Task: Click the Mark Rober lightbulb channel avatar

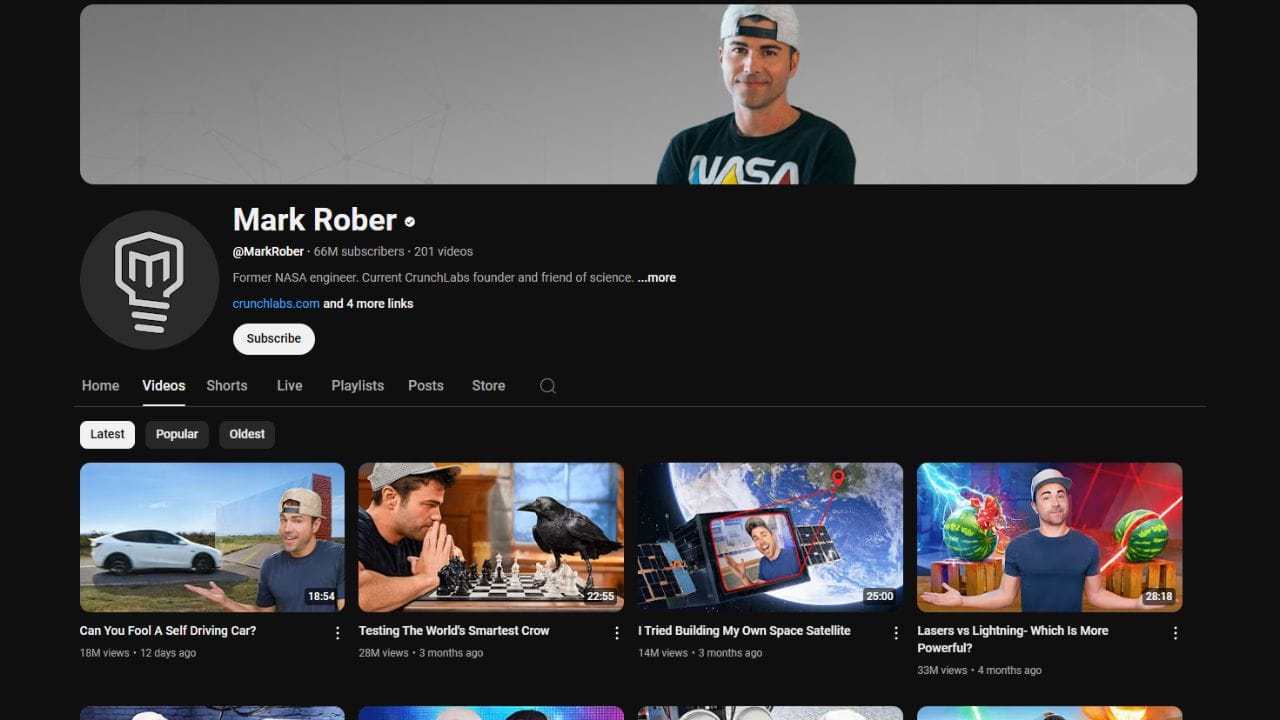Action: pyautogui.click(x=149, y=280)
